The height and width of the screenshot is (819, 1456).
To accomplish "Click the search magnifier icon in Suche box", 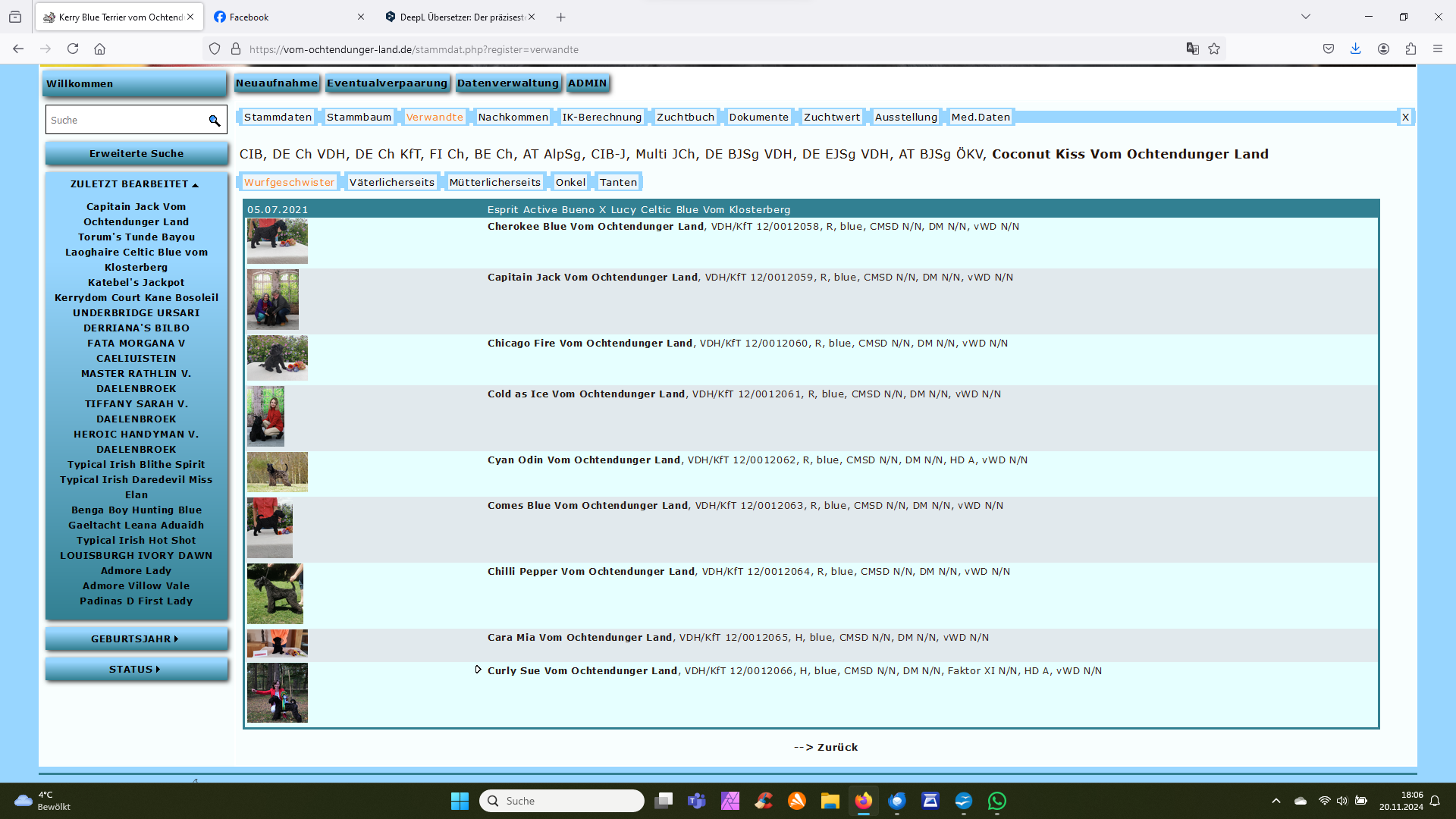I will [215, 121].
